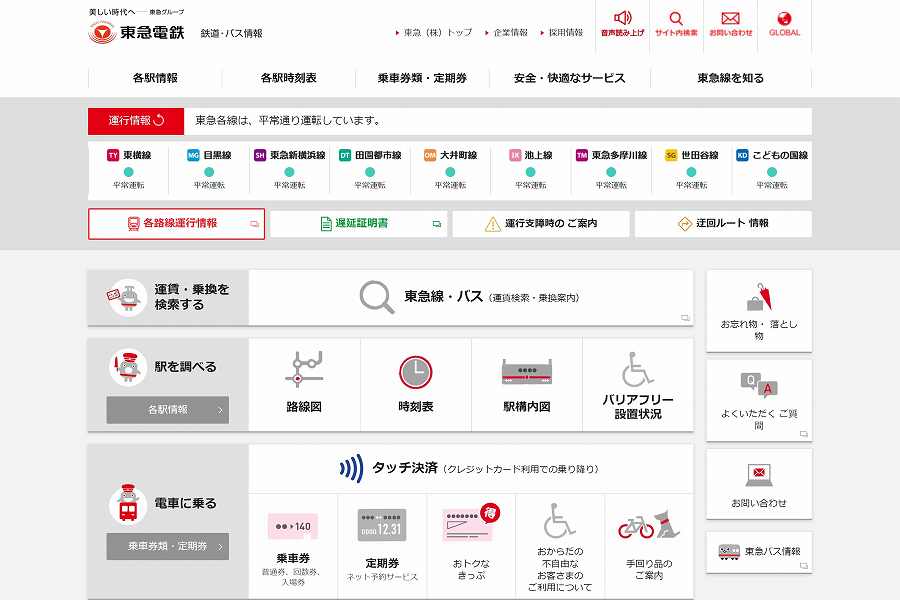Click the 鉄道・バス情報 header text

pyautogui.click(x=231, y=33)
